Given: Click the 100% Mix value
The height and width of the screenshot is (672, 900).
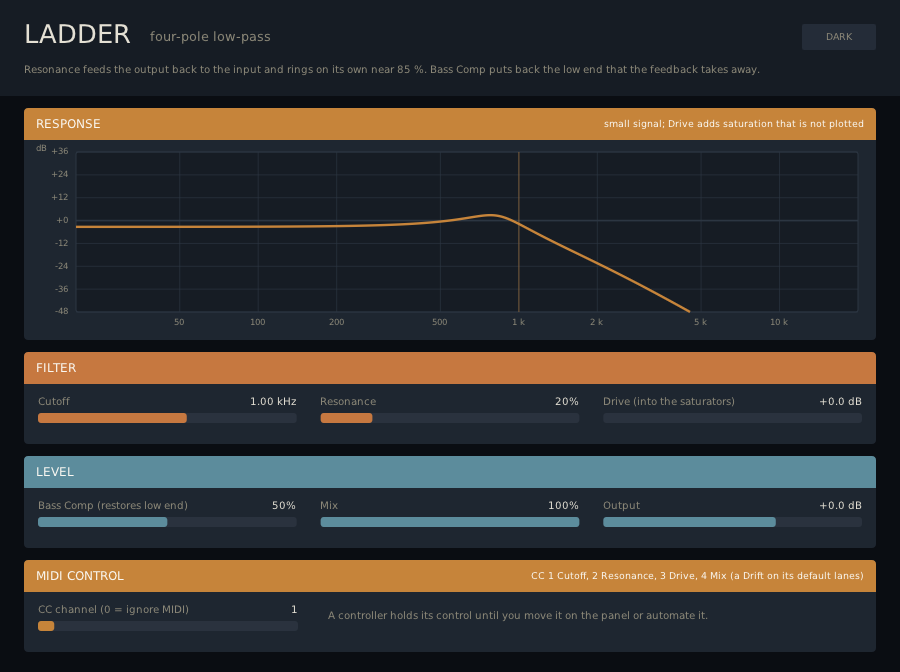Looking at the screenshot, I should (x=563, y=505).
